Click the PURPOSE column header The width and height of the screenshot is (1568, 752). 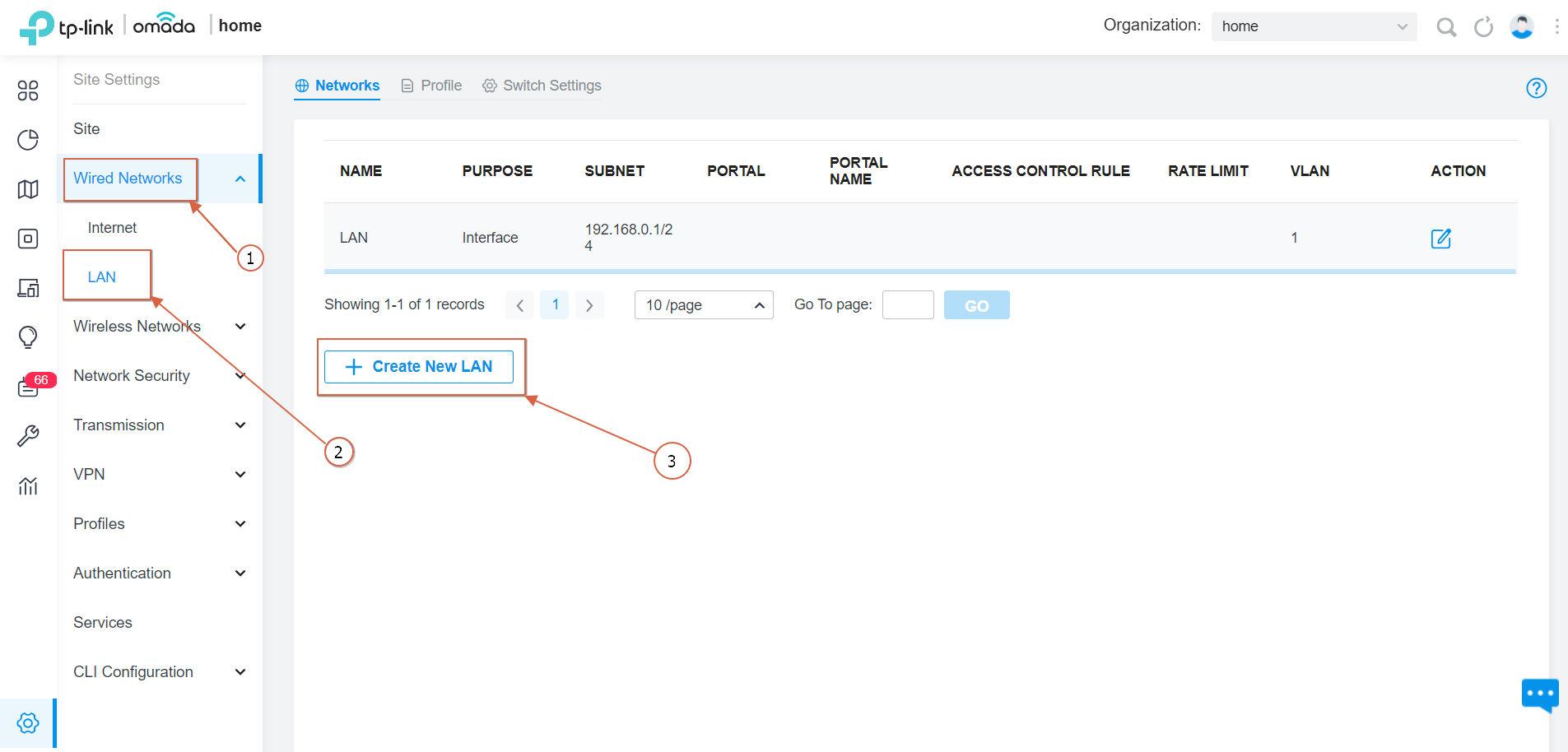click(x=497, y=171)
